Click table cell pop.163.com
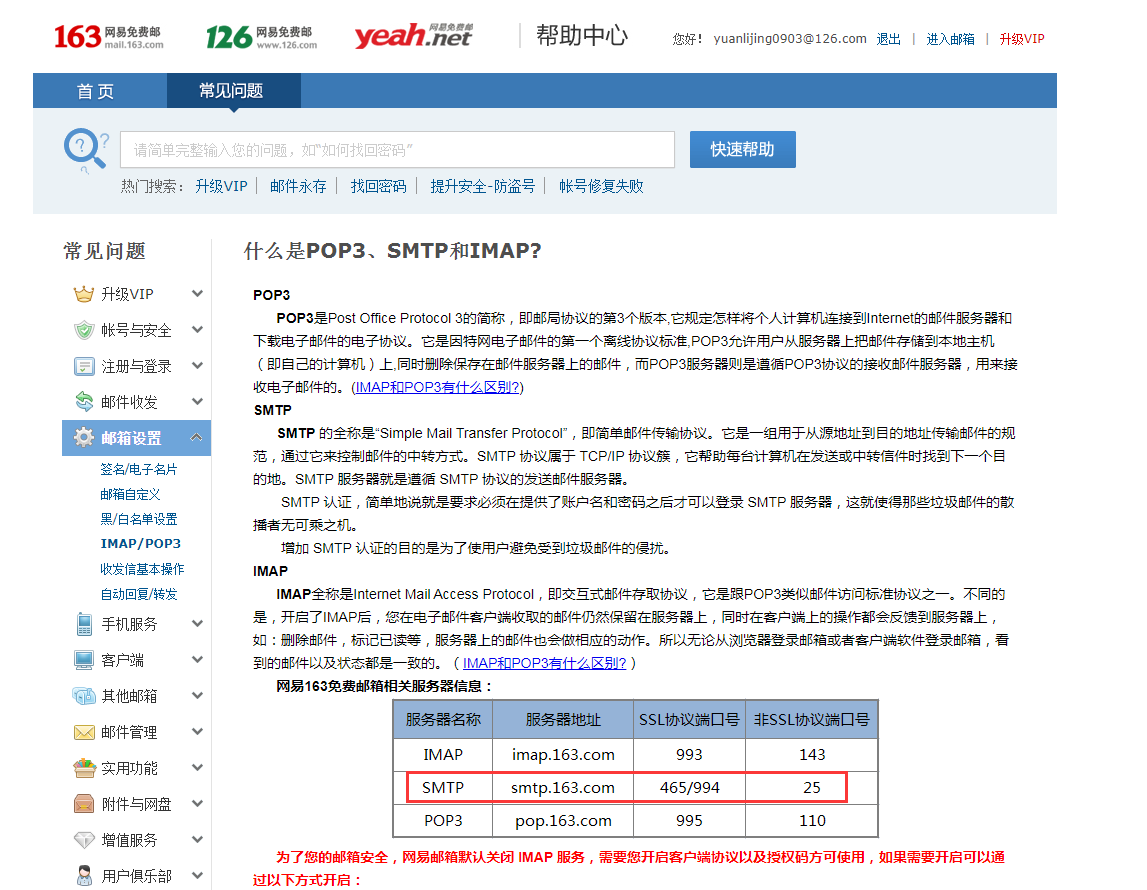This screenshot has width=1147, height=890. point(563,821)
